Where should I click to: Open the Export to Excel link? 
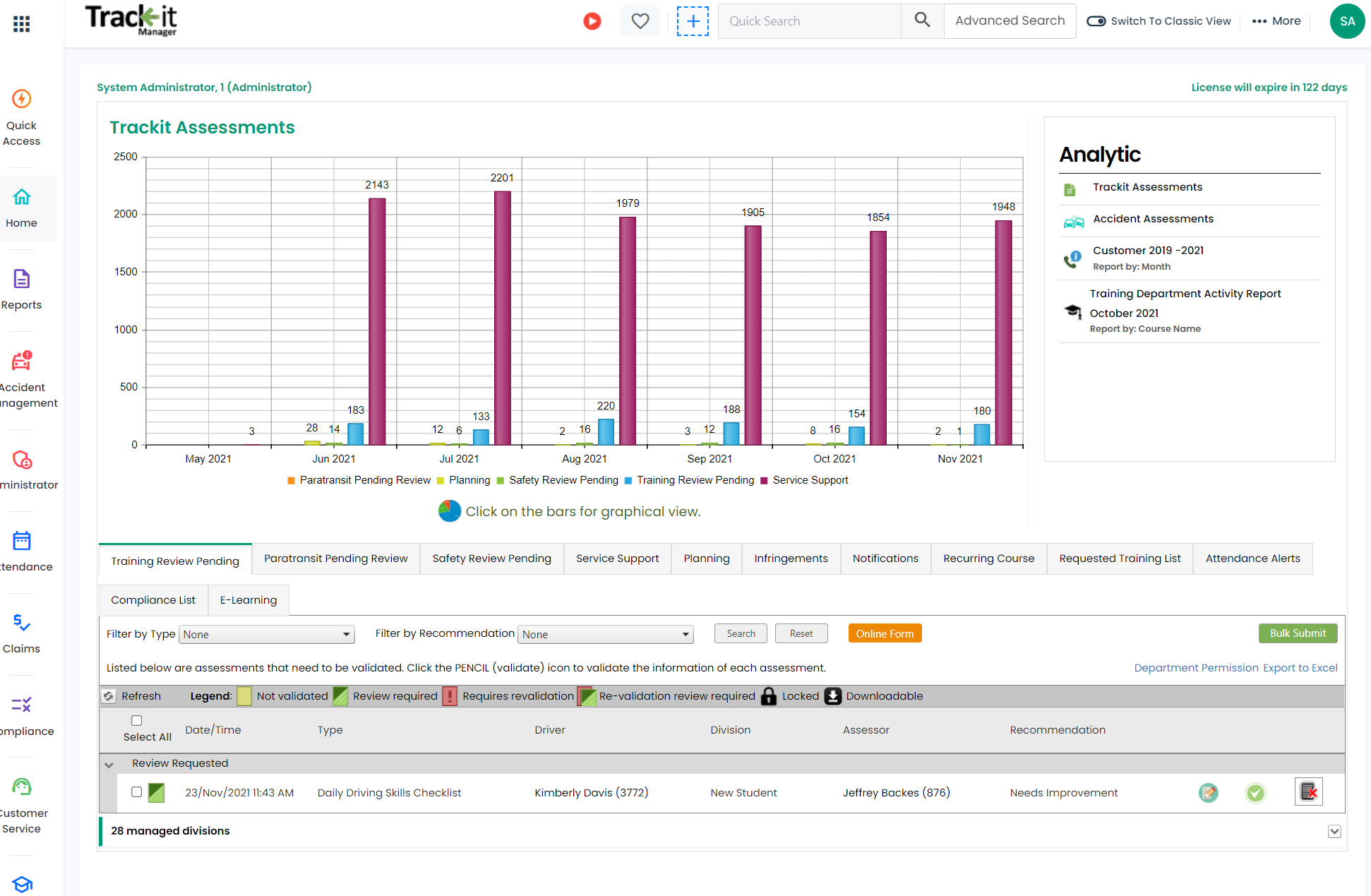tap(1300, 667)
